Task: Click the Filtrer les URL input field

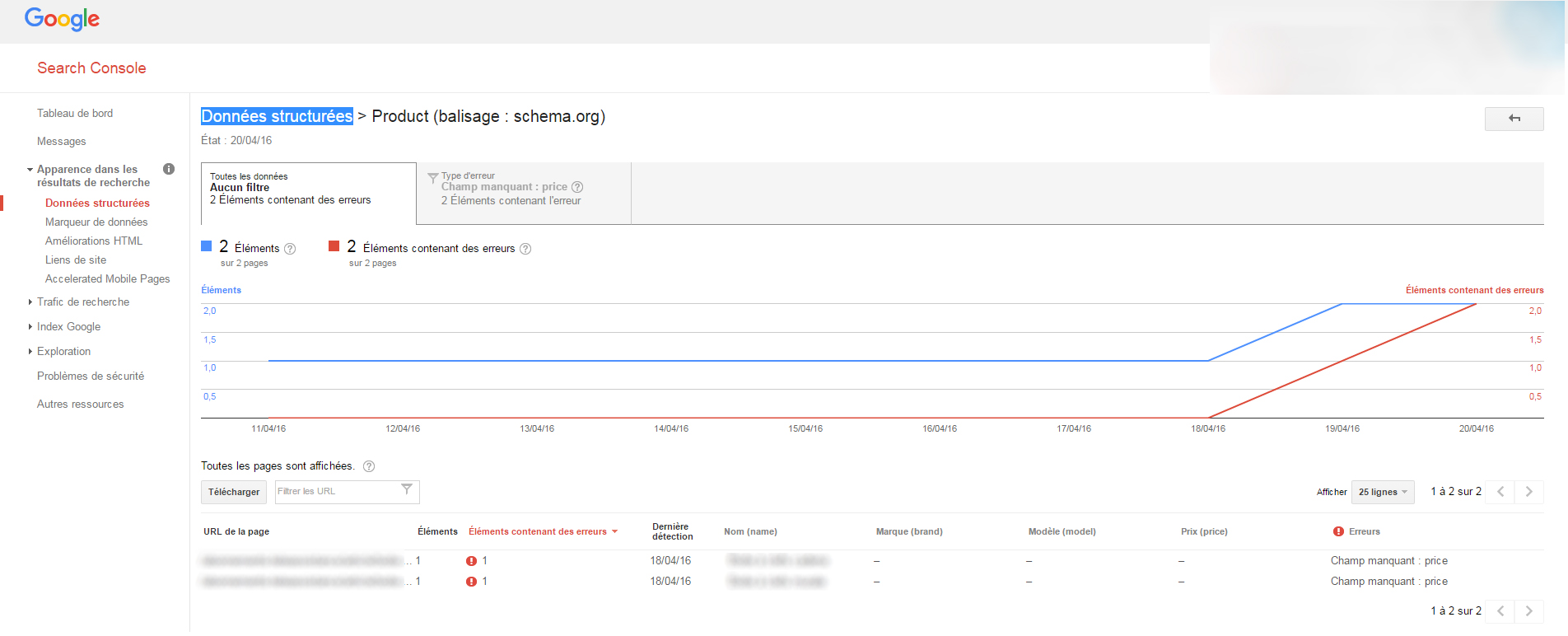Action: [x=338, y=492]
